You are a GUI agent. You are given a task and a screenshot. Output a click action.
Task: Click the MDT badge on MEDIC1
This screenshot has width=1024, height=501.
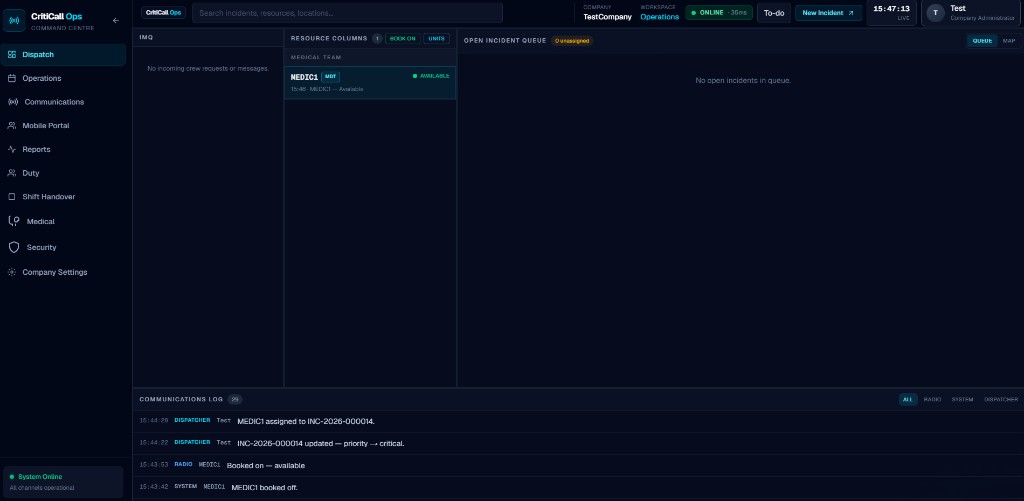point(330,77)
